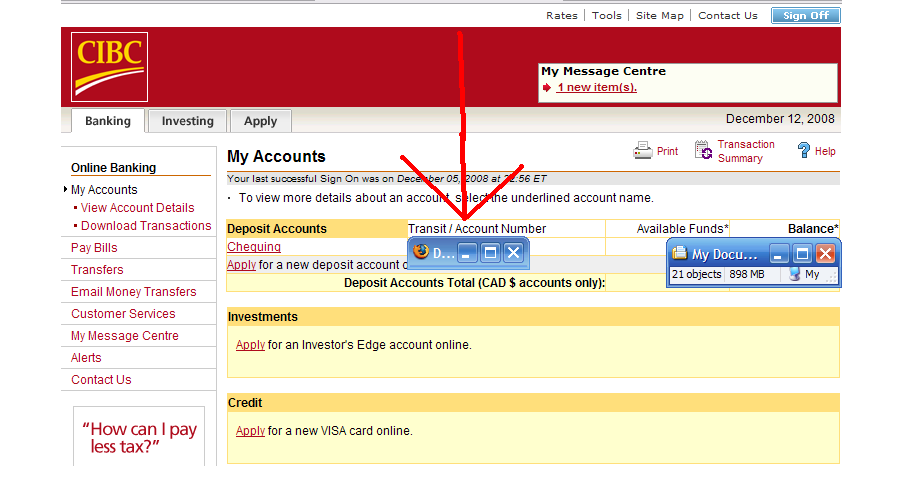Screen dimensions: 899x484
Task: Click the Help question mark icon
Action: pos(804,151)
